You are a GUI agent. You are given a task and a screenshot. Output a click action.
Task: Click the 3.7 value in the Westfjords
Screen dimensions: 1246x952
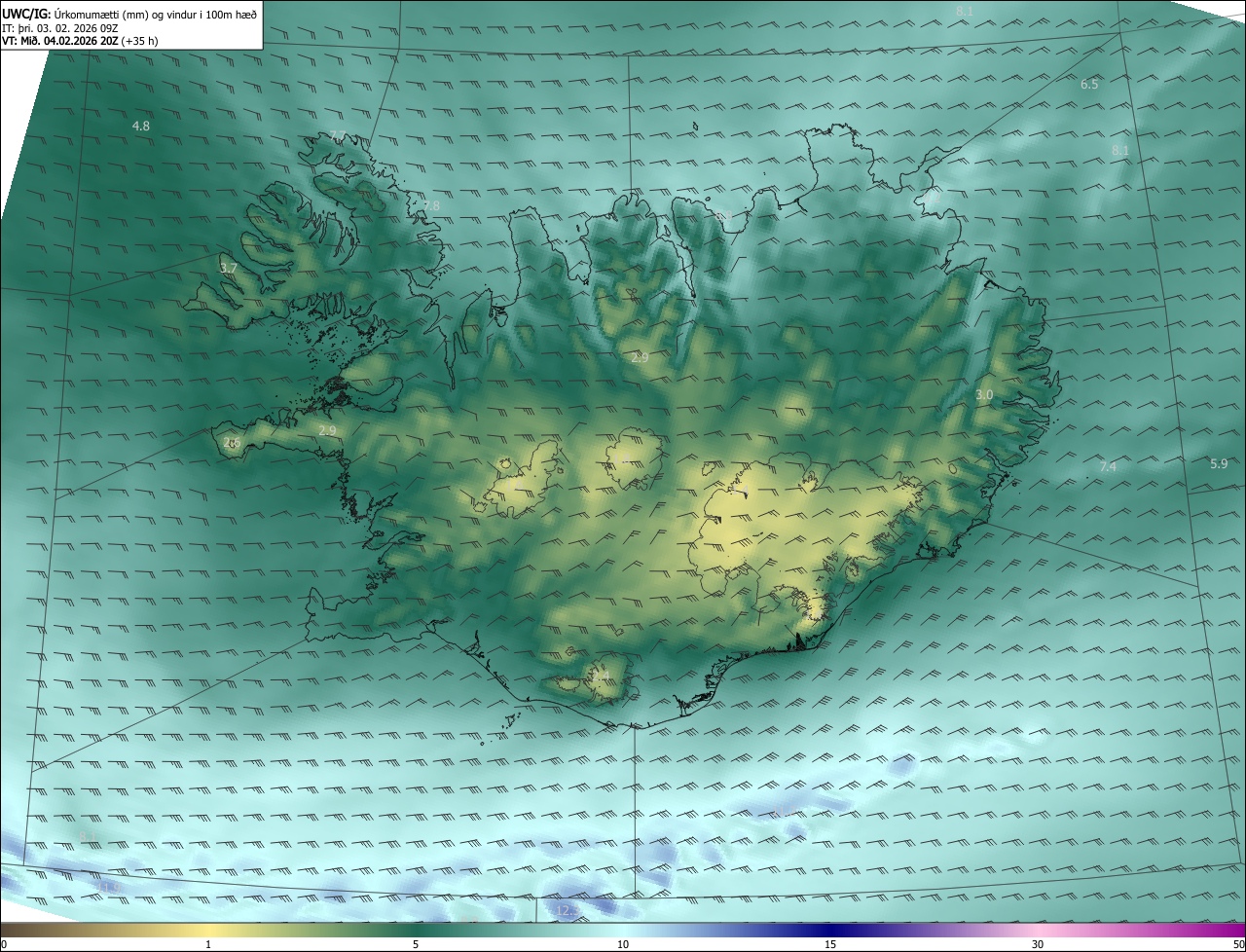229,268
